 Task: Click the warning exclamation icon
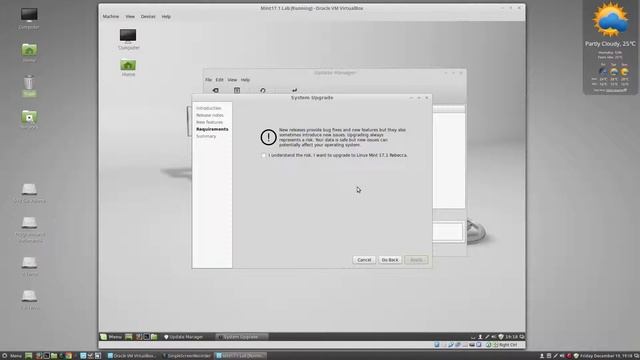268,137
